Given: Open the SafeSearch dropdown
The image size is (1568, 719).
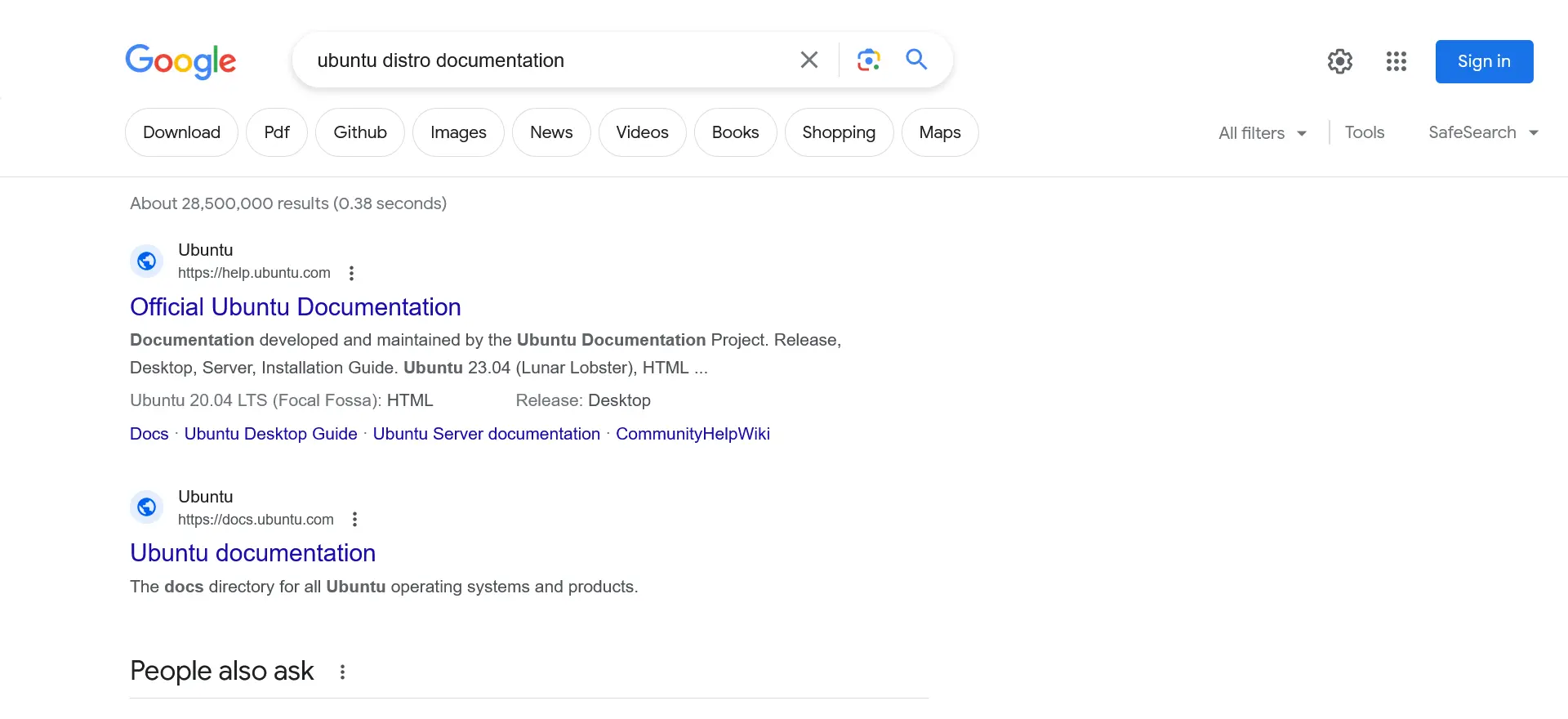Looking at the screenshot, I should coord(1484,132).
